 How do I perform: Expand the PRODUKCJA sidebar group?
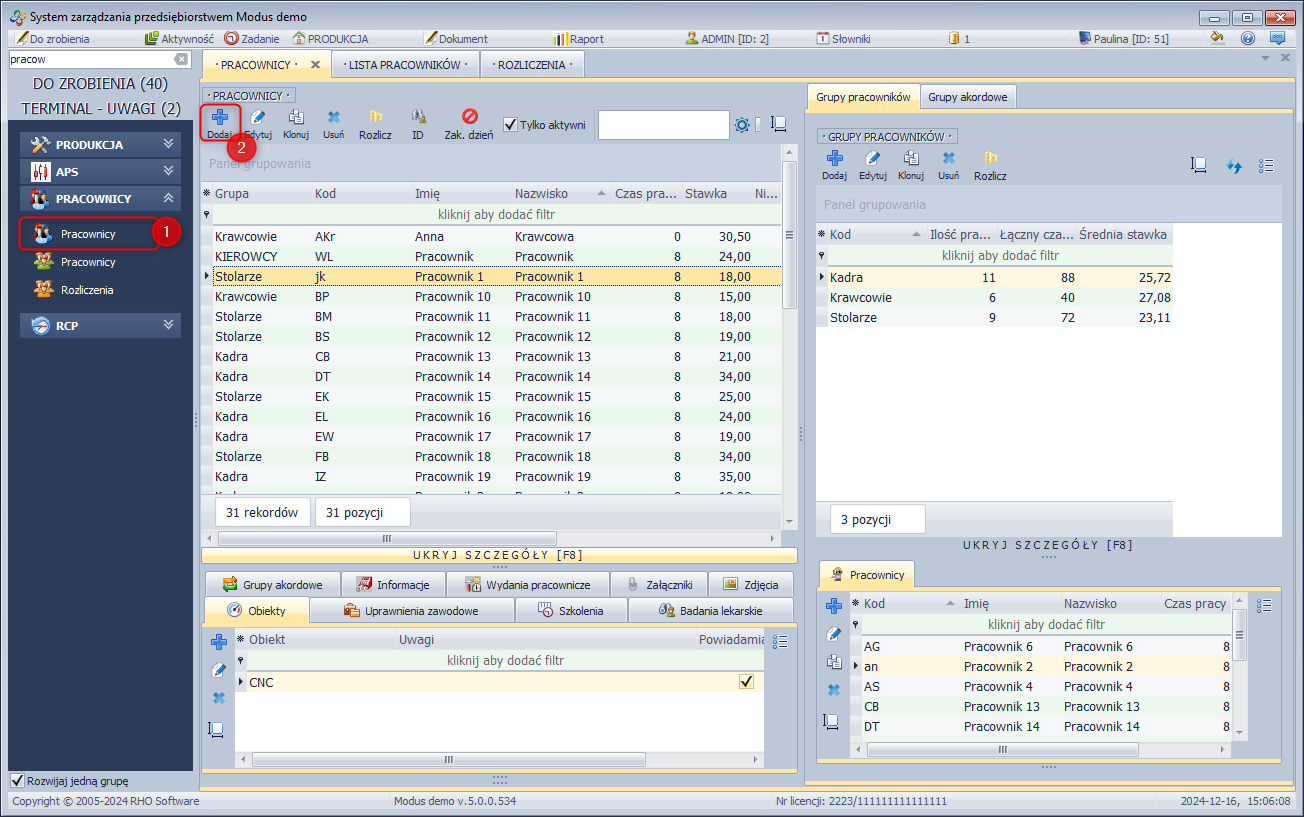[x=100, y=145]
